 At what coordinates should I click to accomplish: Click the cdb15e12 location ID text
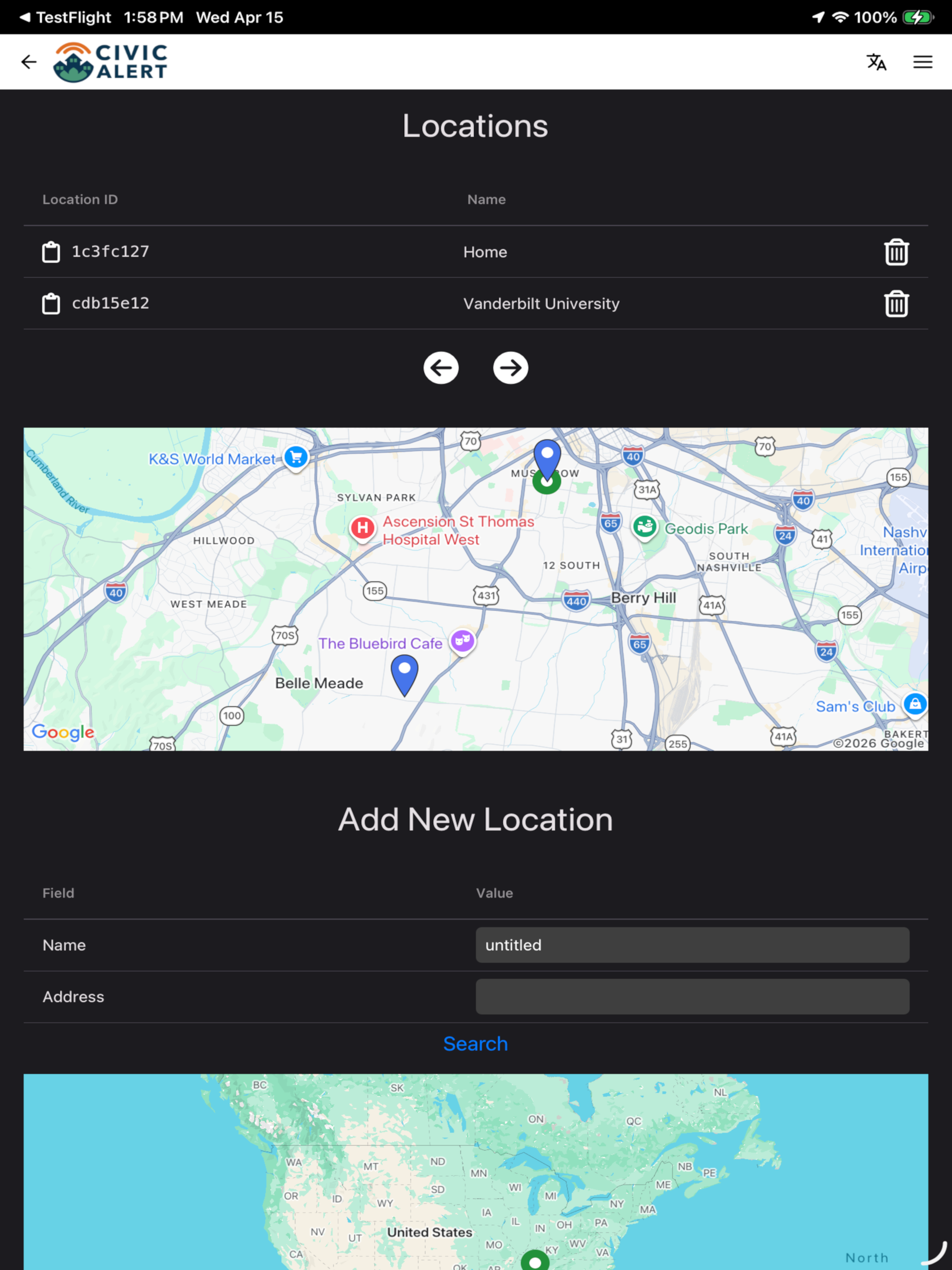(110, 303)
